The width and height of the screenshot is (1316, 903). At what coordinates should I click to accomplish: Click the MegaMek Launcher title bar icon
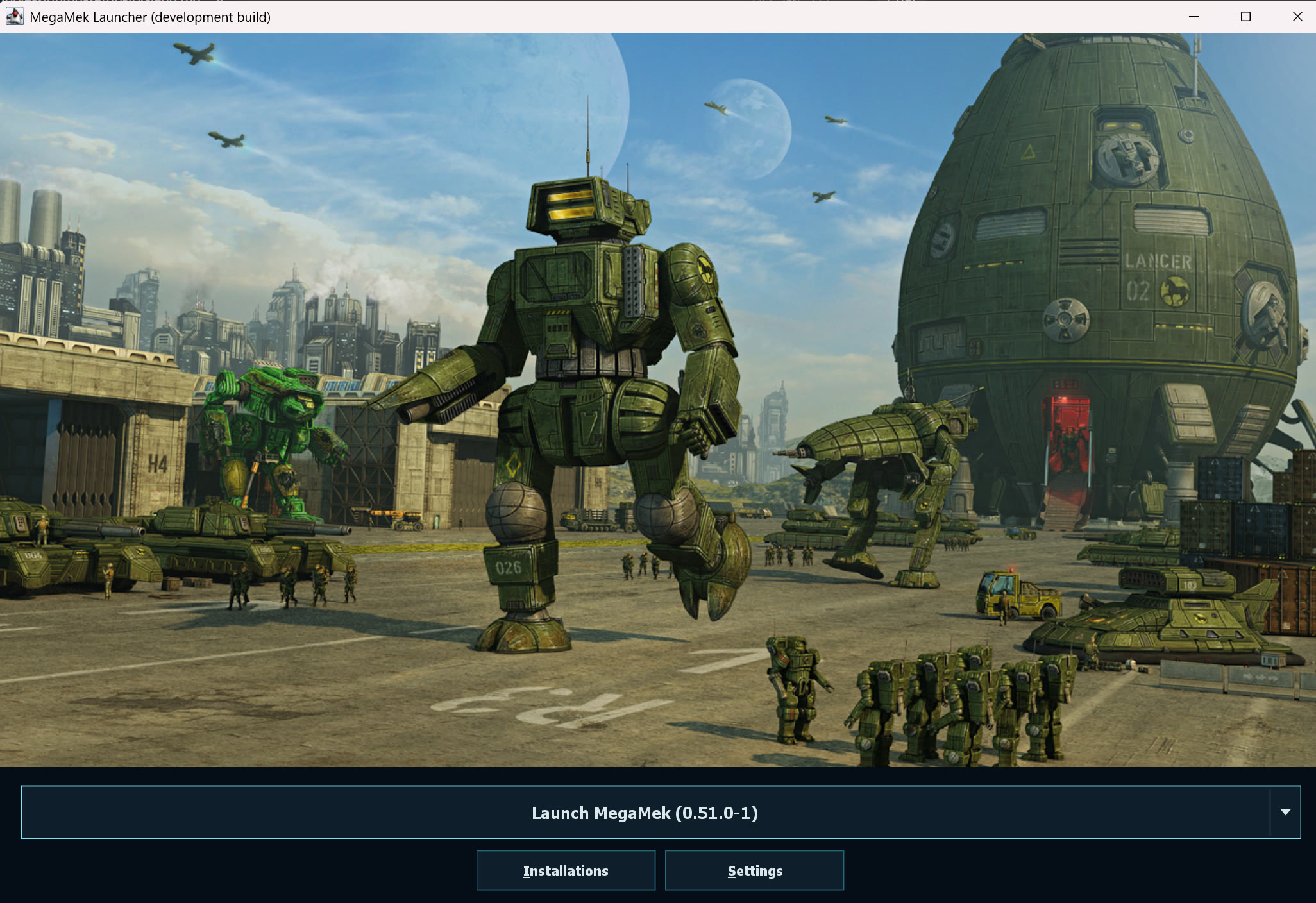tap(14, 17)
